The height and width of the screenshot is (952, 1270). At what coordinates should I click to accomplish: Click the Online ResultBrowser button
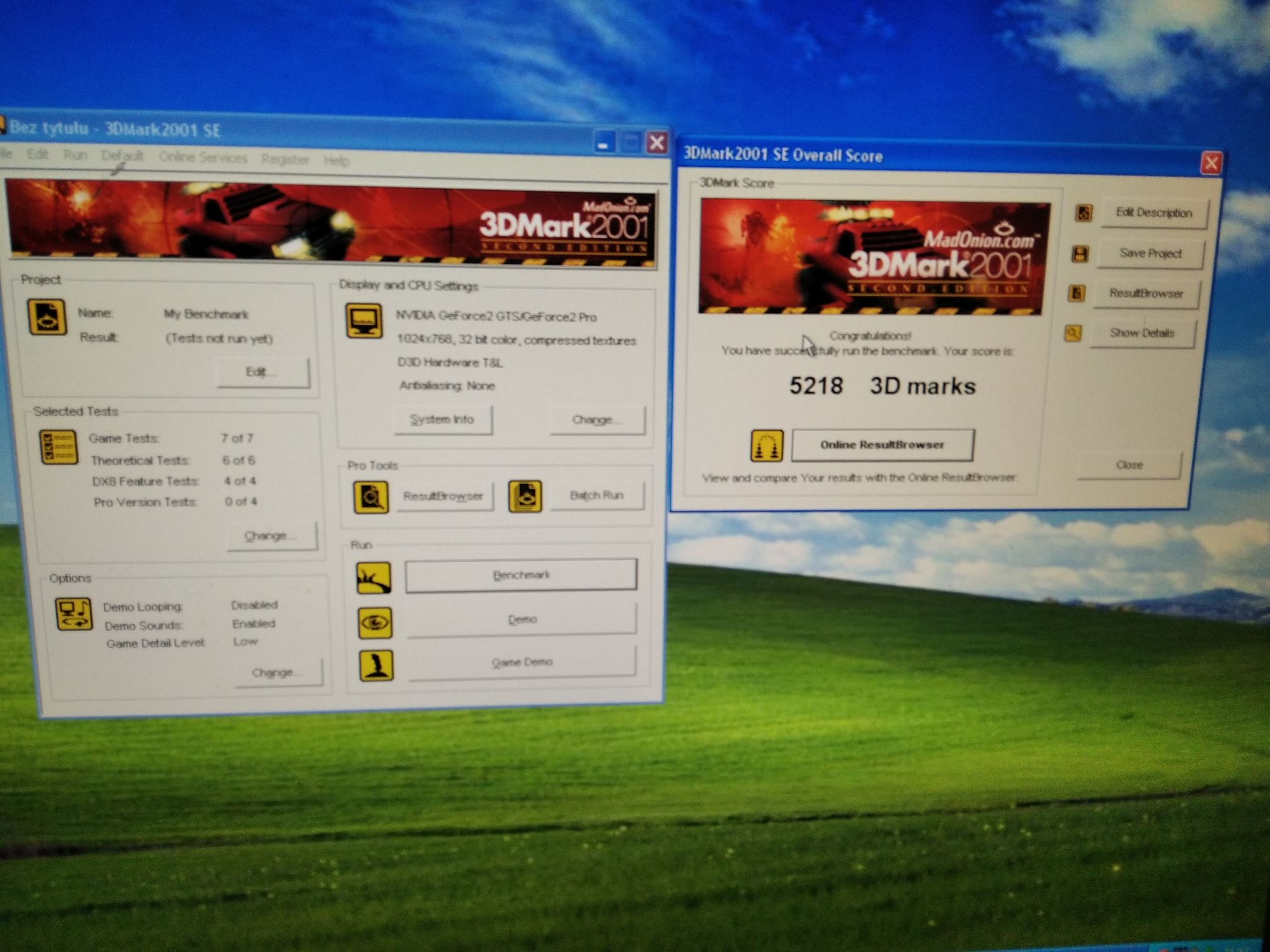[883, 445]
